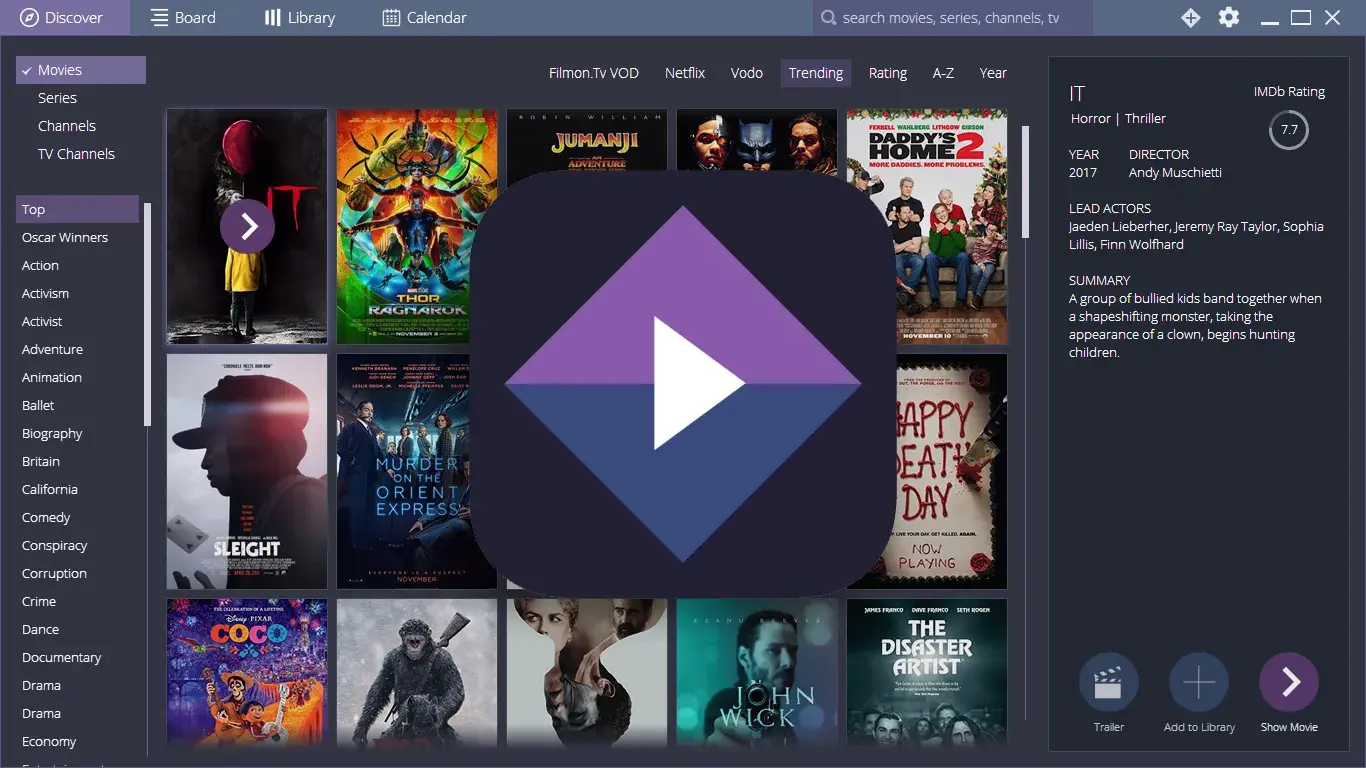
Task: Click the play arrow overlay on IT poster
Action: (x=247, y=226)
